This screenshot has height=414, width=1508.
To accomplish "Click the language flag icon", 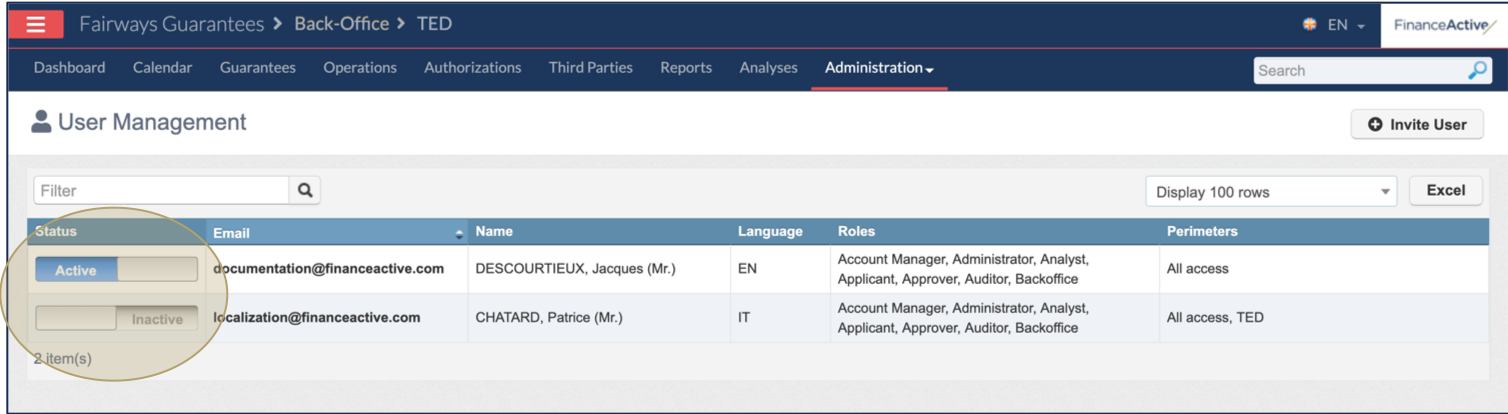I will pos(1309,25).
